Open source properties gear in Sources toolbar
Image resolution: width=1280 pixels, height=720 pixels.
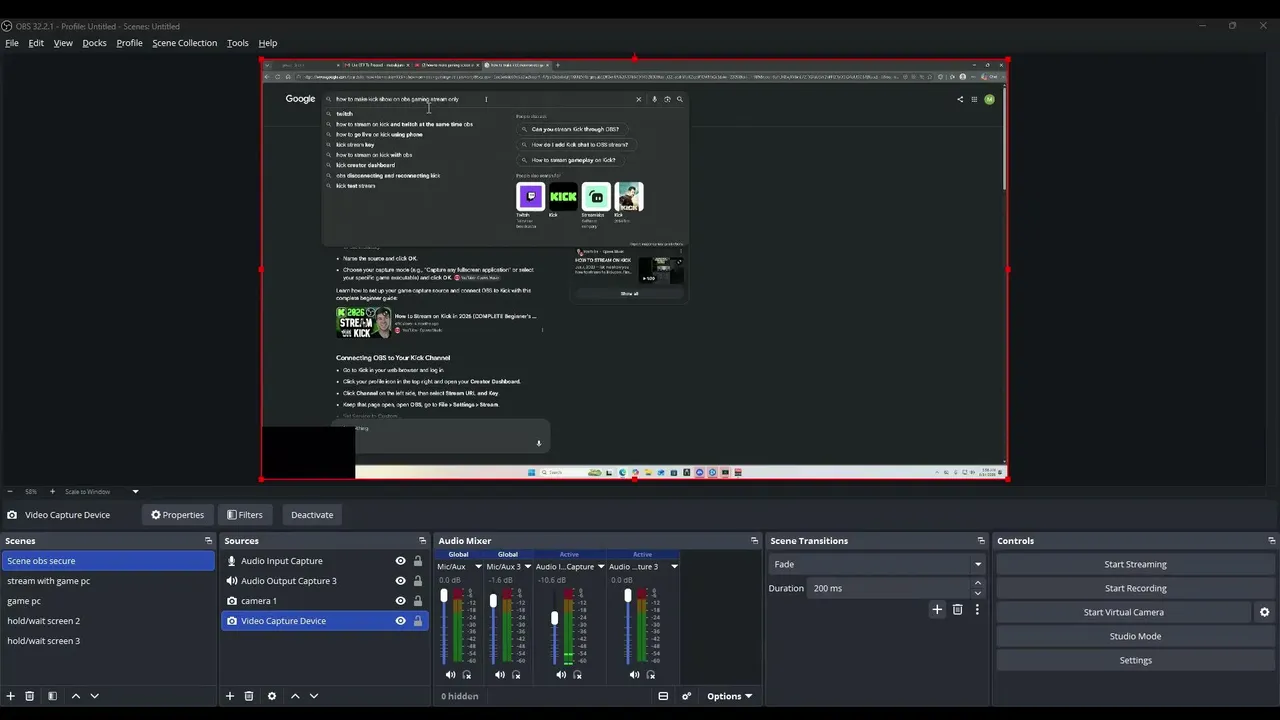click(x=271, y=696)
